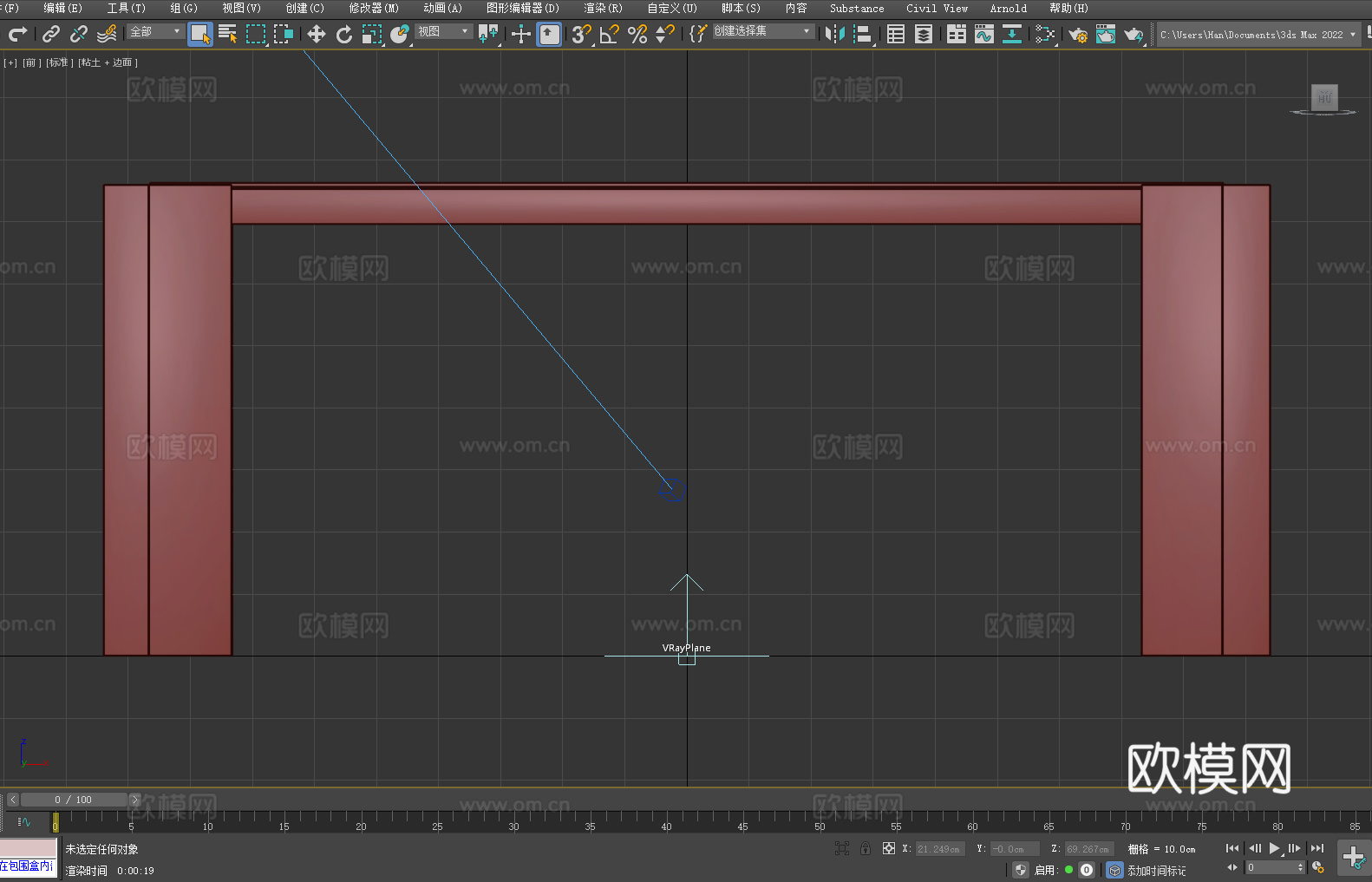Click the timeline previous-frame arrow button
This screenshot has width=1372, height=882.
(13, 800)
